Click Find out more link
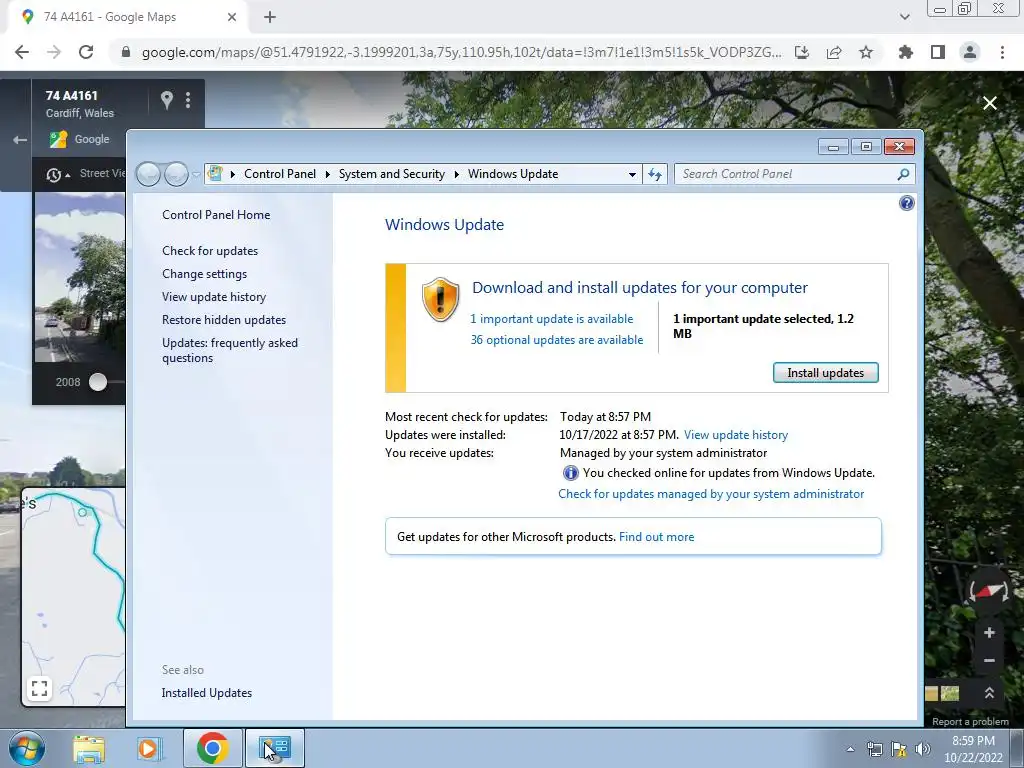1024x768 pixels. pyautogui.click(x=656, y=537)
